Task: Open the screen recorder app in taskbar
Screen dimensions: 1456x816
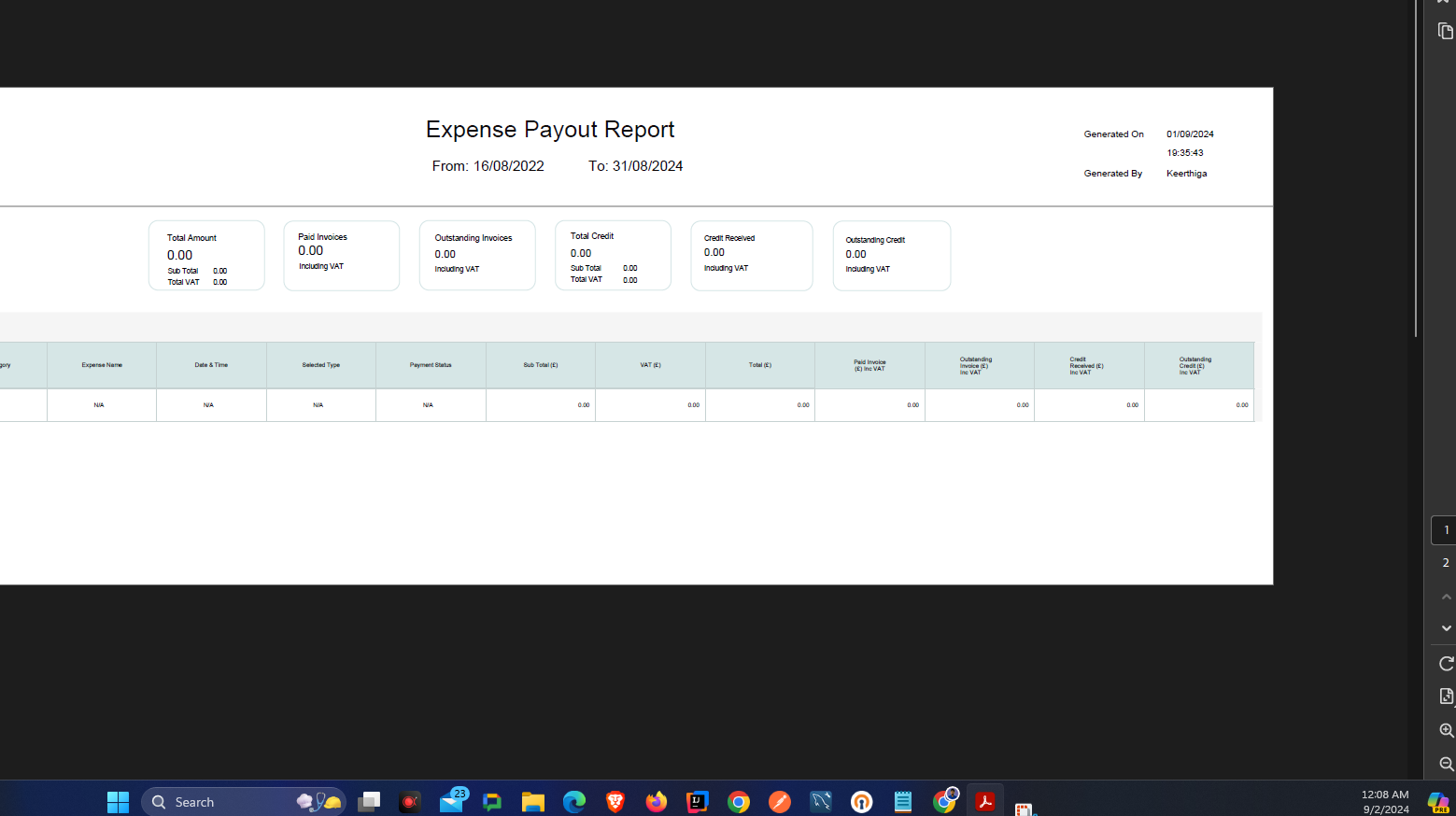Action: coord(410,802)
